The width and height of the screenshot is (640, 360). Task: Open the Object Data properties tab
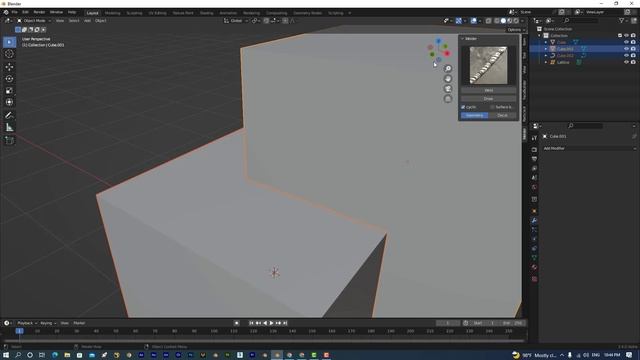tap(534, 258)
